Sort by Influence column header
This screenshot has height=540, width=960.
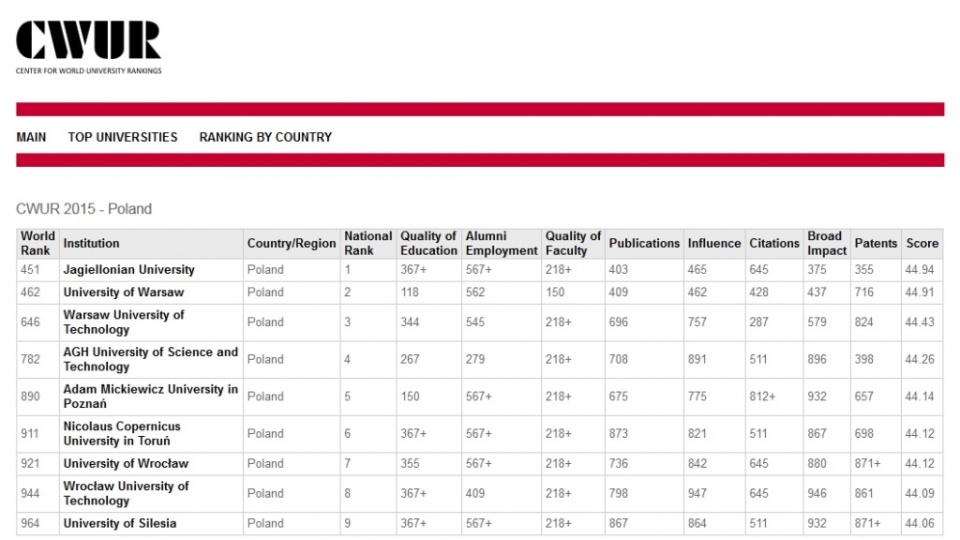coord(714,243)
